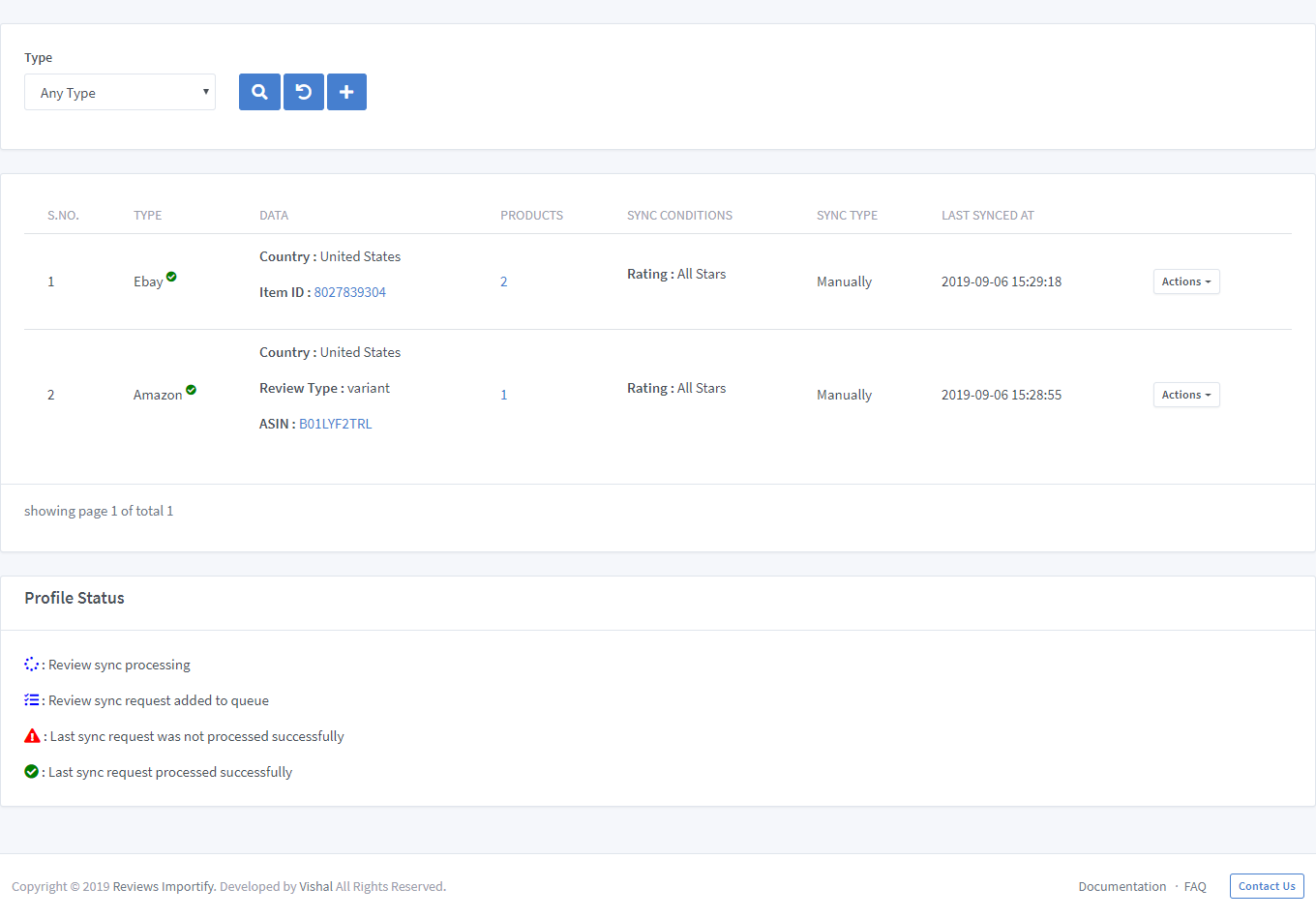Viewport: 1316px width, 918px height.
Task: Click the red warning triangle legend icon
Action: 32,735
